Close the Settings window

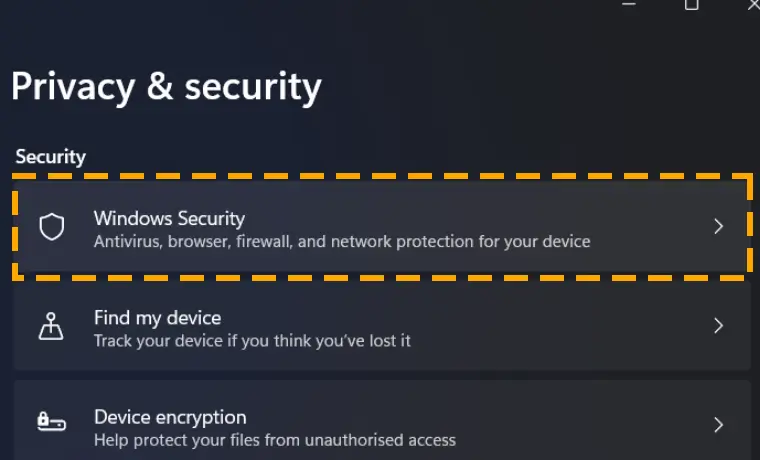(x=754, y=4)
